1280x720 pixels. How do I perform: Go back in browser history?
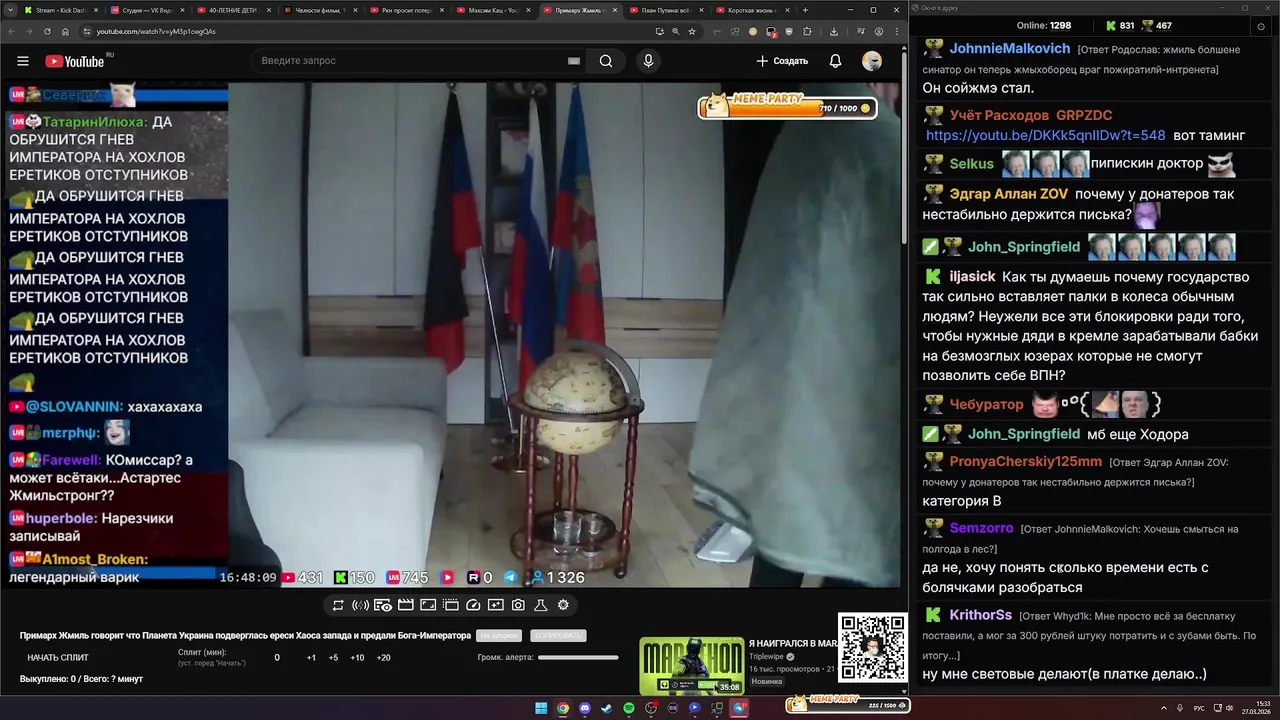pyautogui.click(x=11, y=31)
